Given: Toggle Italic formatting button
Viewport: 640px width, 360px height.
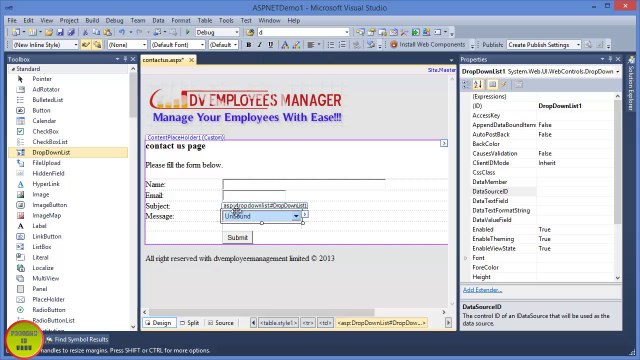Looking at the screenshot, I should (x=260, y=45).
